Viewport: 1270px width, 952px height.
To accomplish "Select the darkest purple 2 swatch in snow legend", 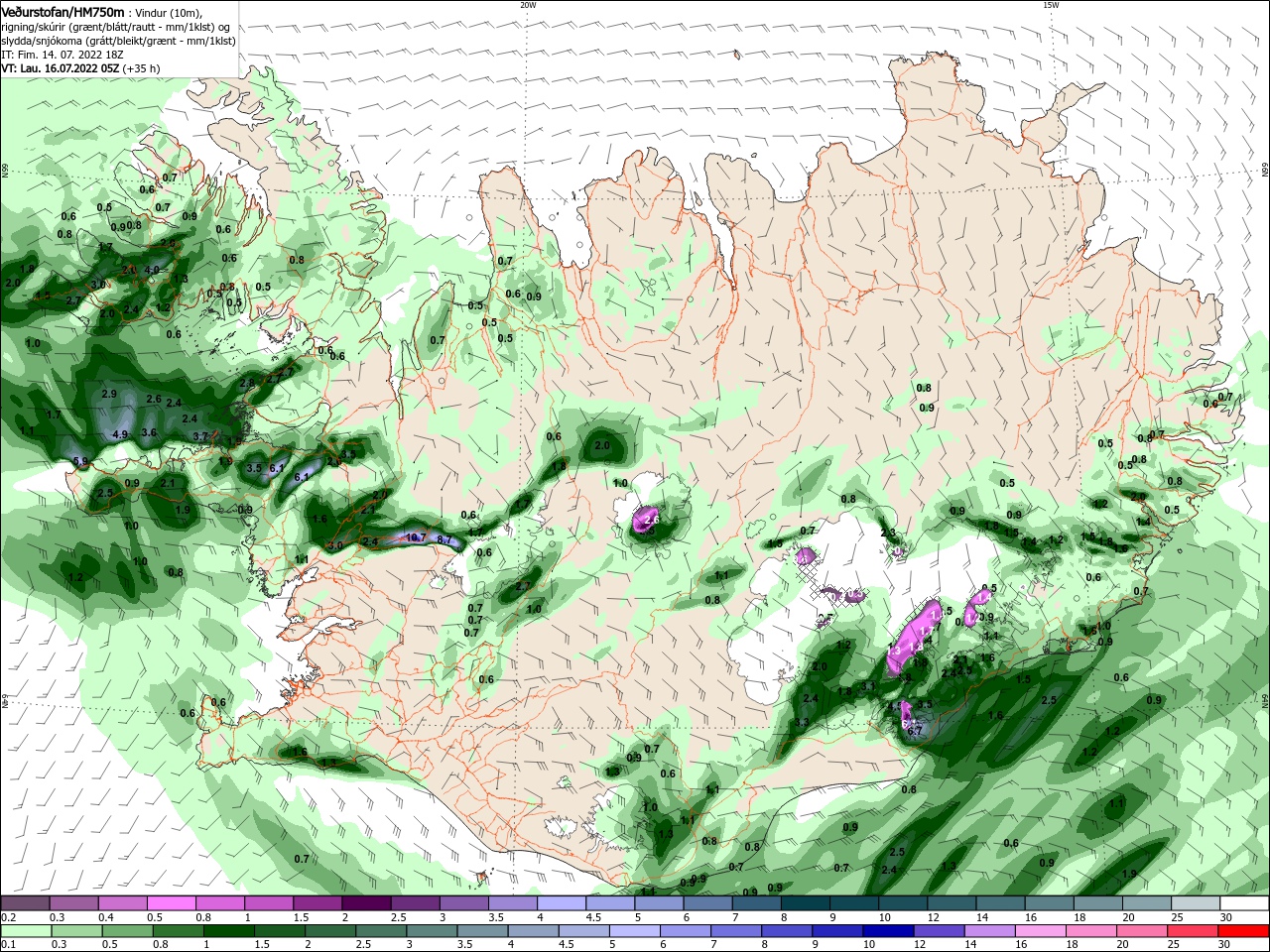I will [365, 903].
